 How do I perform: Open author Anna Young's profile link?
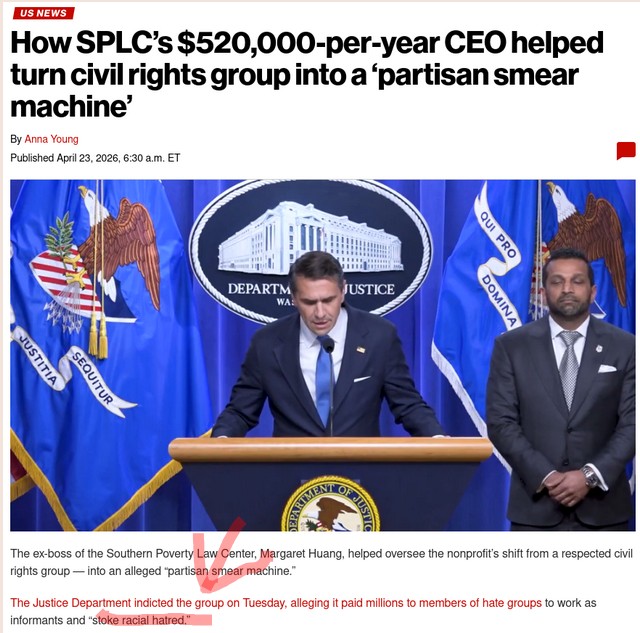click(51, 139)
